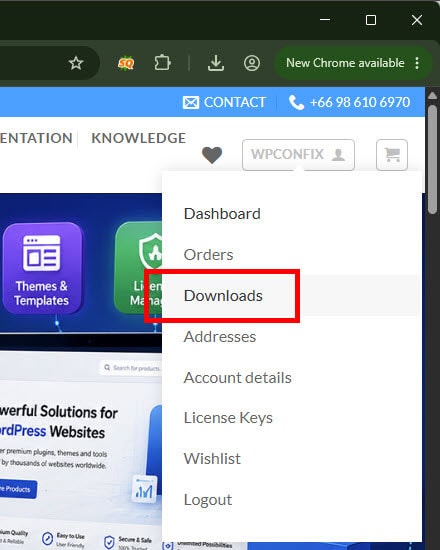This screenshot has width=440, height=550.
Task: Go to Dashboard in account menu
Action: (222, 214)
